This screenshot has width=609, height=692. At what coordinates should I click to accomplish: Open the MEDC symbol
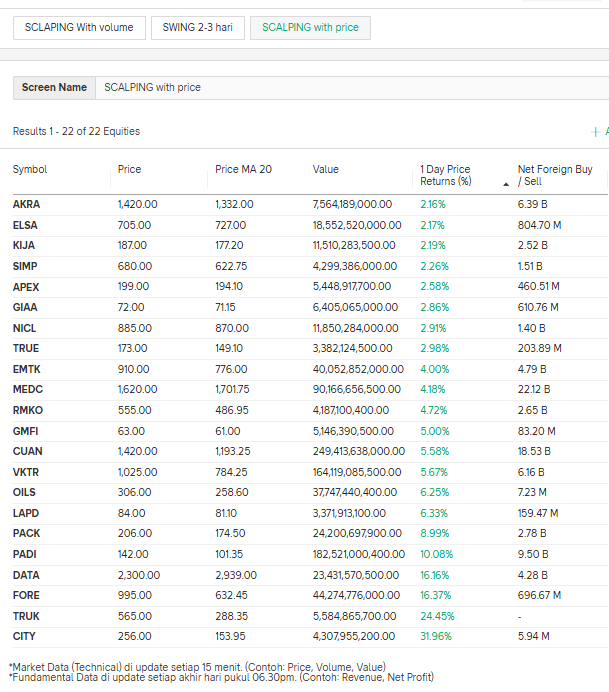pyautogui.click(x=28, y=389)
